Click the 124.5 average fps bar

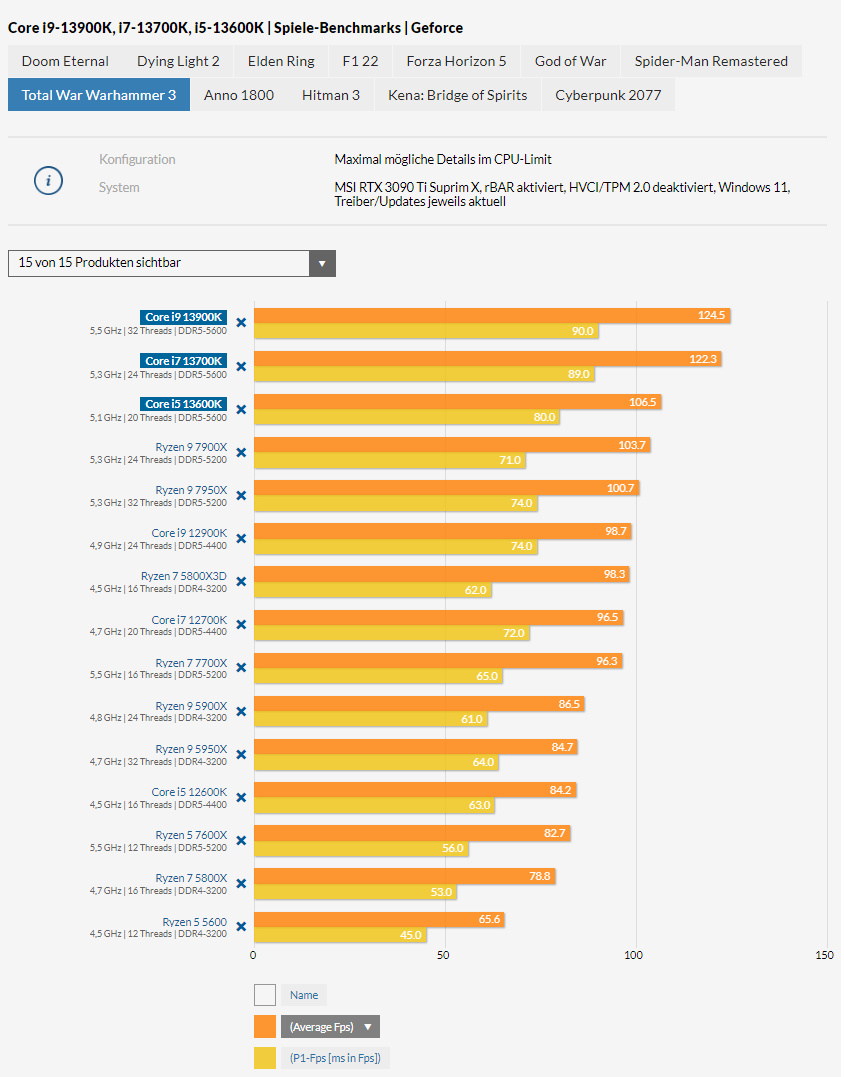(x=492, y=315)
